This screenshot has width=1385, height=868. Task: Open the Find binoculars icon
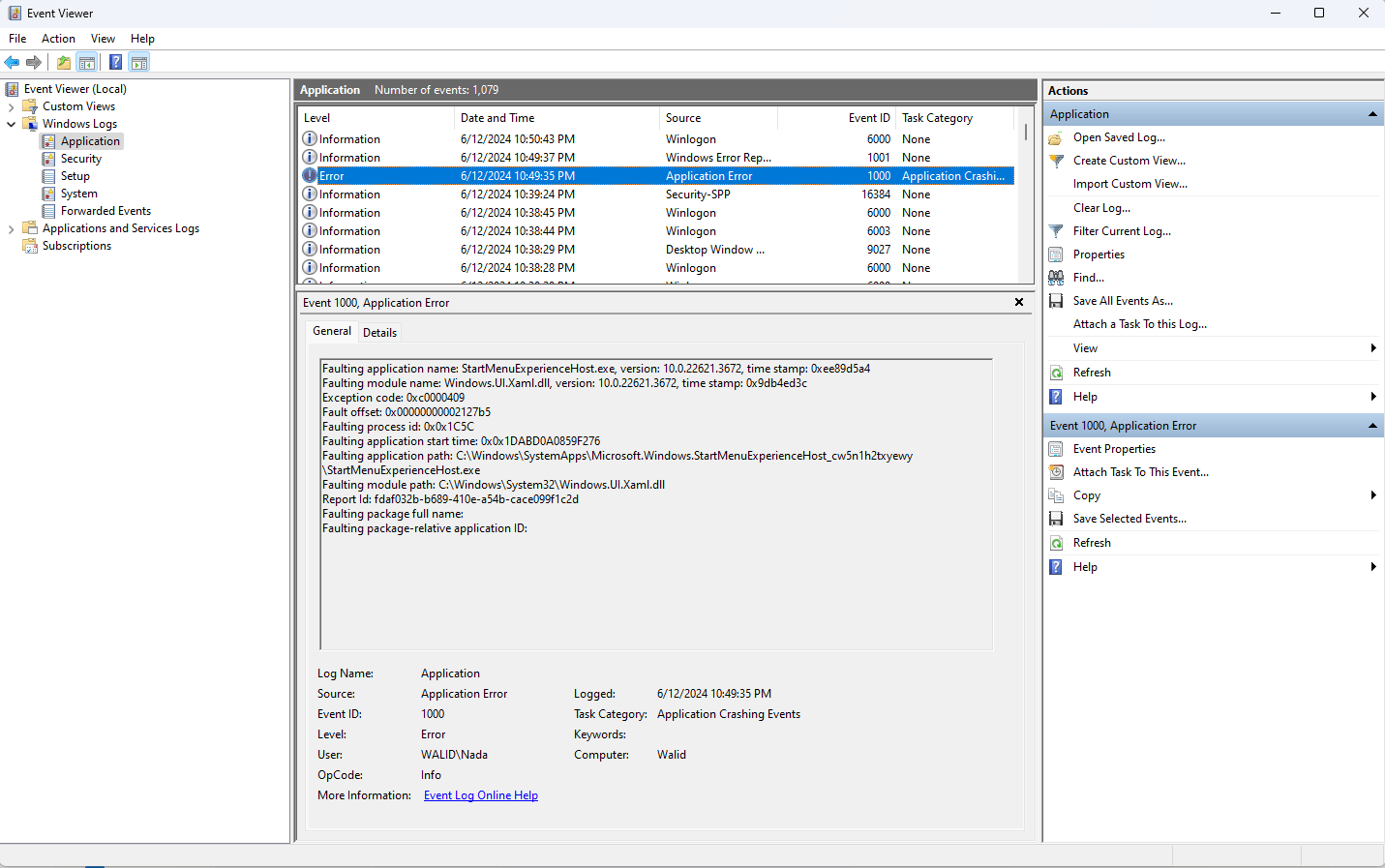(x=1055, y=277)
